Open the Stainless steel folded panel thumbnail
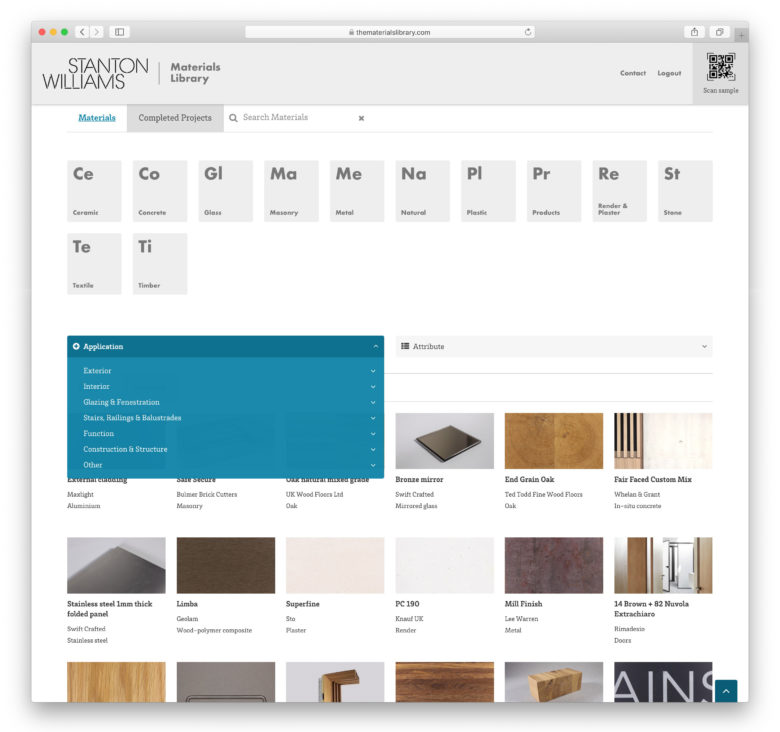 116,565
